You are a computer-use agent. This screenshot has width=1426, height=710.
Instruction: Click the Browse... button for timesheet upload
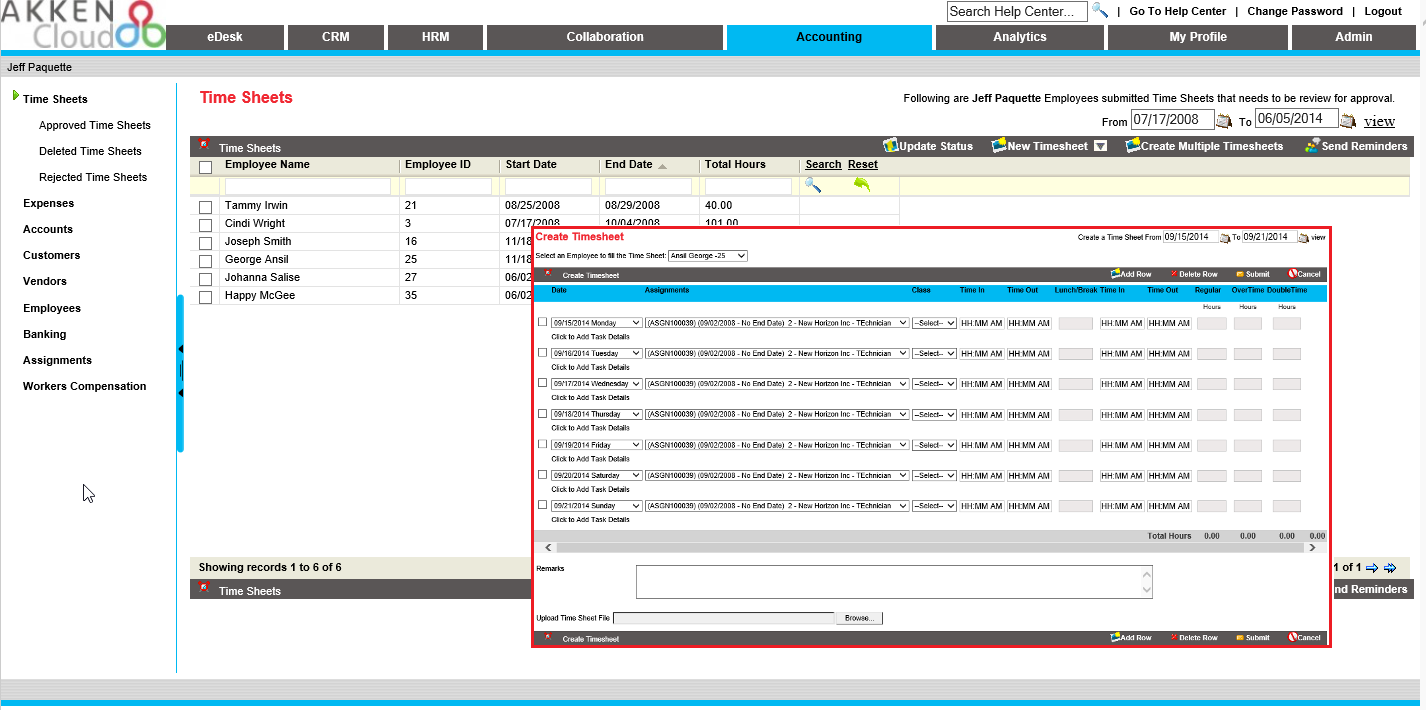coord(859,618)
